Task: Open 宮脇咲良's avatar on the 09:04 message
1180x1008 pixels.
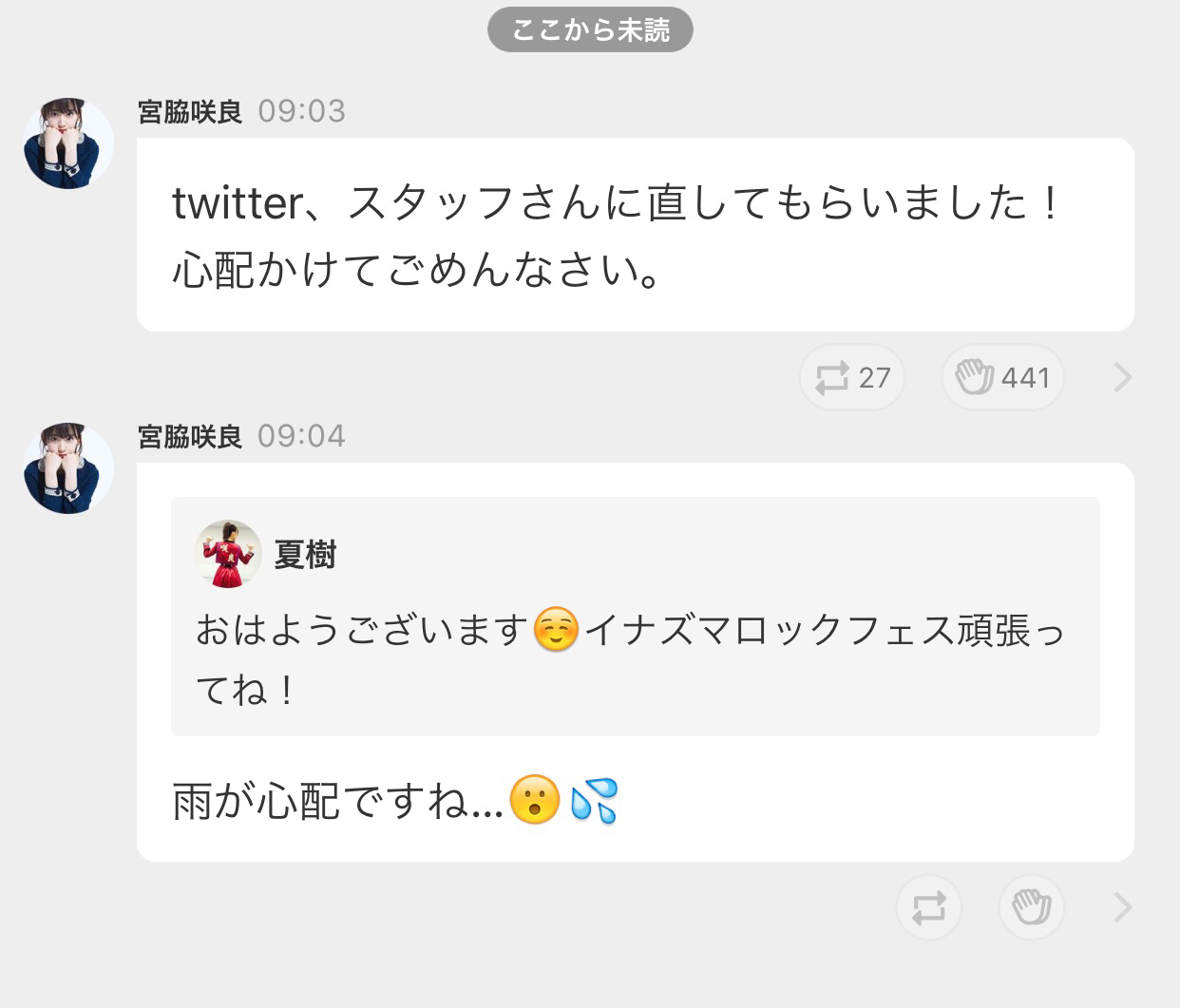Action: pos(68,467)
